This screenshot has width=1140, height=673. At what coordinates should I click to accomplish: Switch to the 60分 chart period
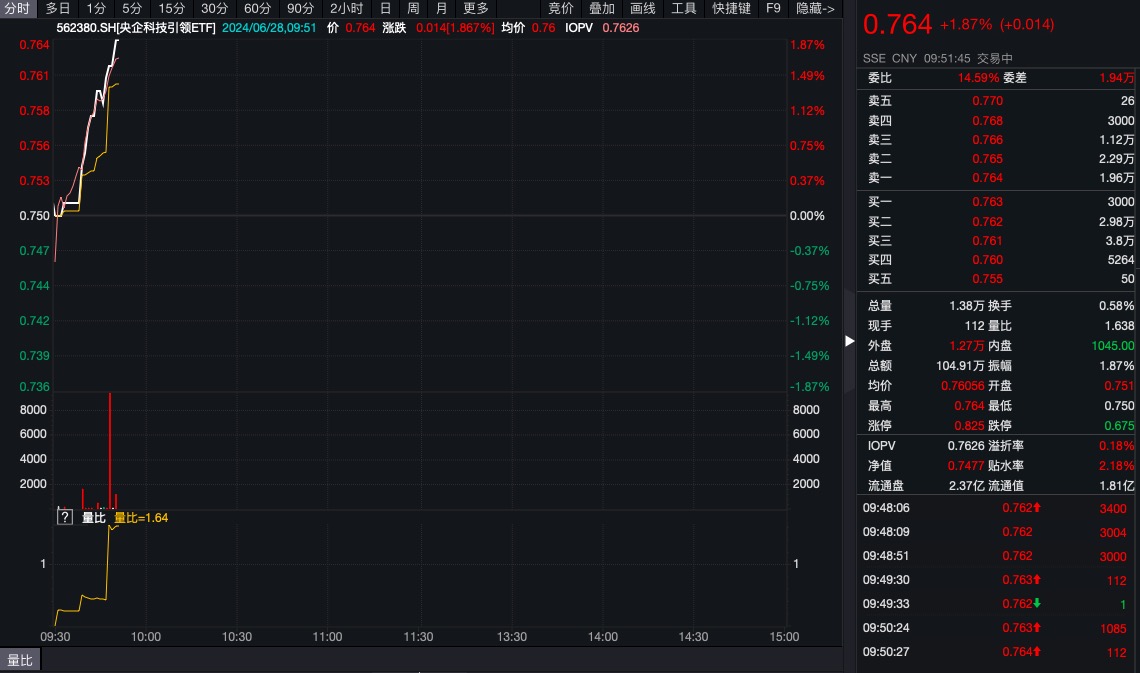point(257,8)
